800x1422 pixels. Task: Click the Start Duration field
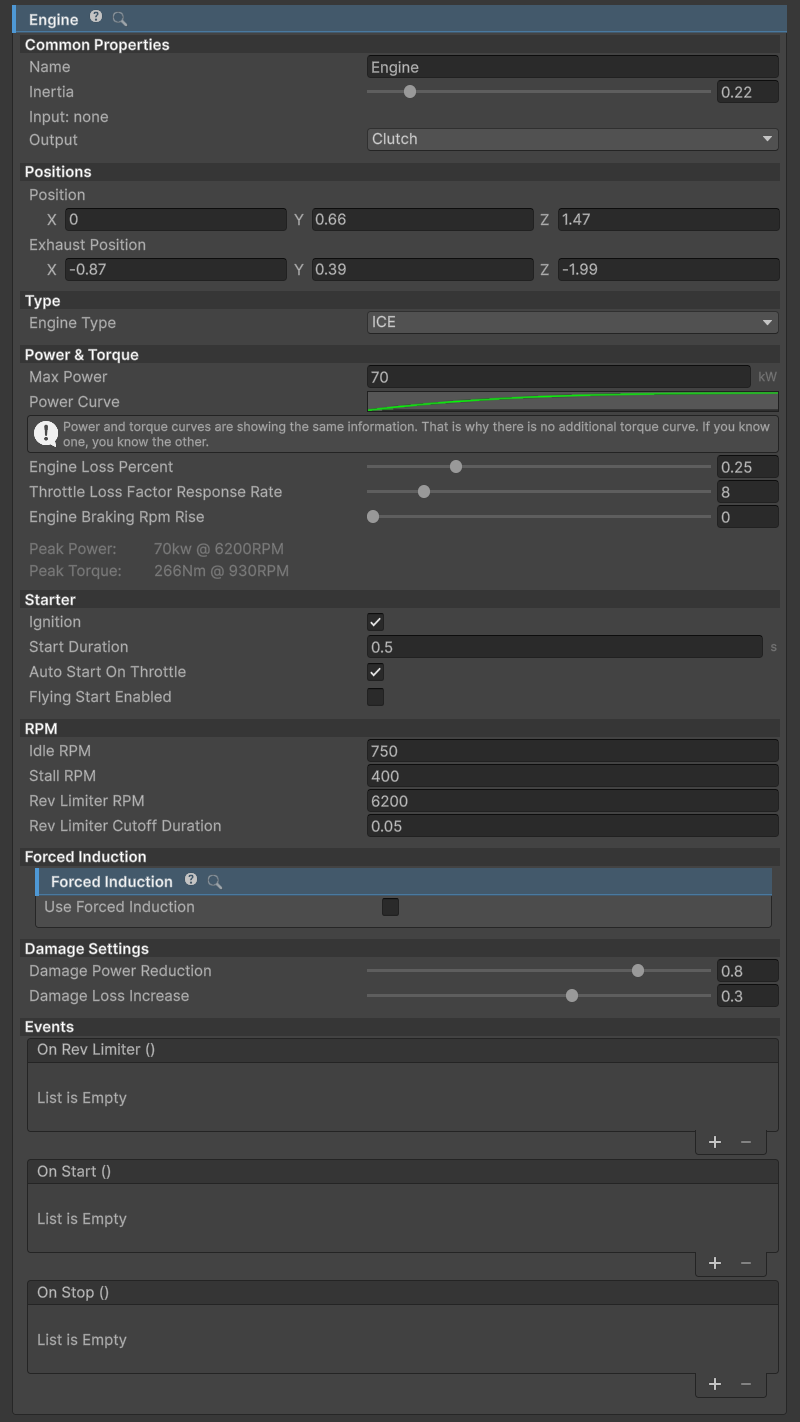(x=565, y=647)
